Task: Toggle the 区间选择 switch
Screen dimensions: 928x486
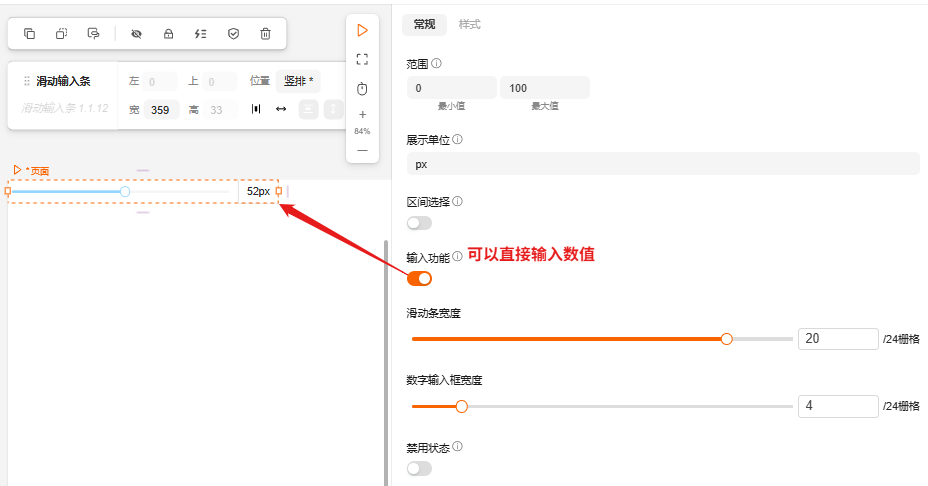Action: [x=419, y=223]
